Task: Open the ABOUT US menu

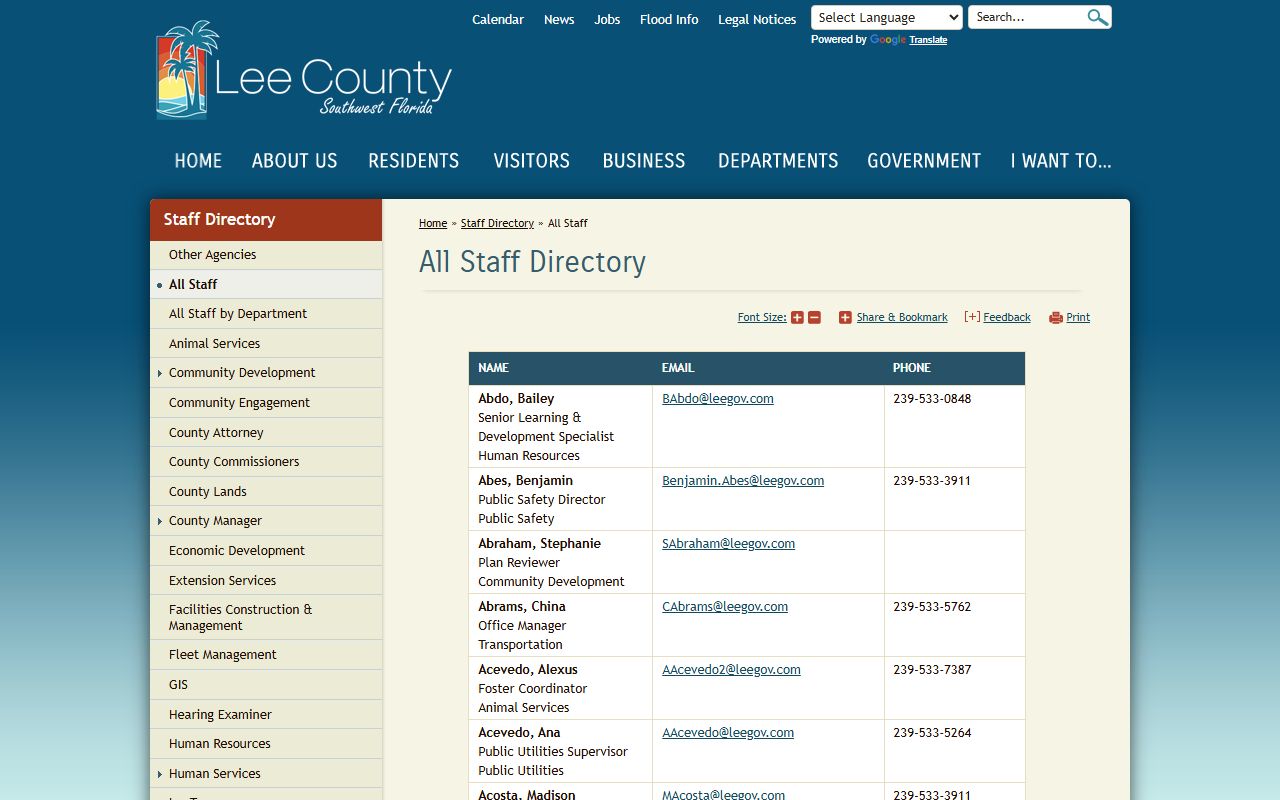Action: click(295, 161)
